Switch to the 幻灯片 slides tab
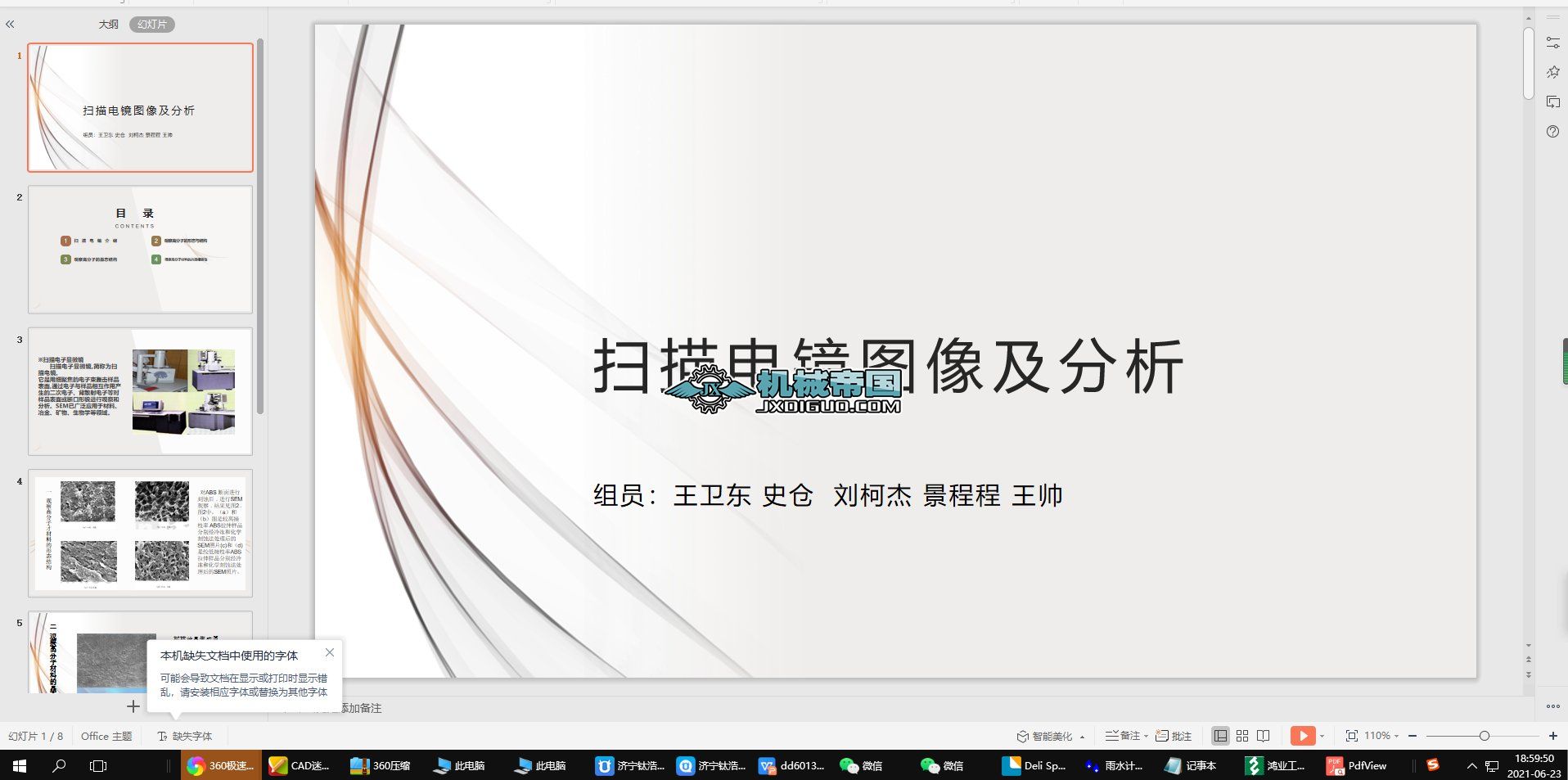This screenshot has height=780, width=1568. [x=152, y=25]
